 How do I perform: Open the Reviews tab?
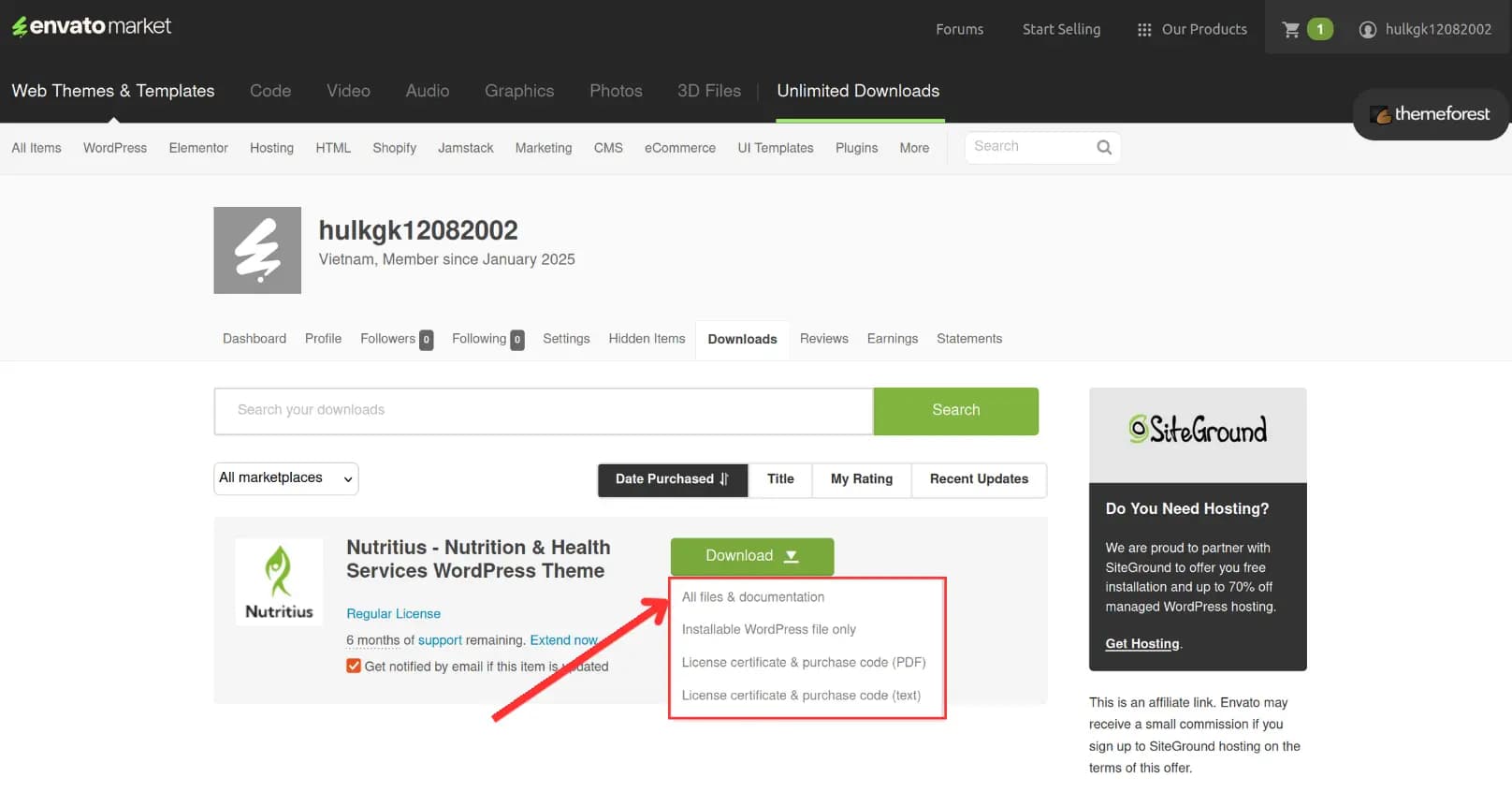[824, 339]
